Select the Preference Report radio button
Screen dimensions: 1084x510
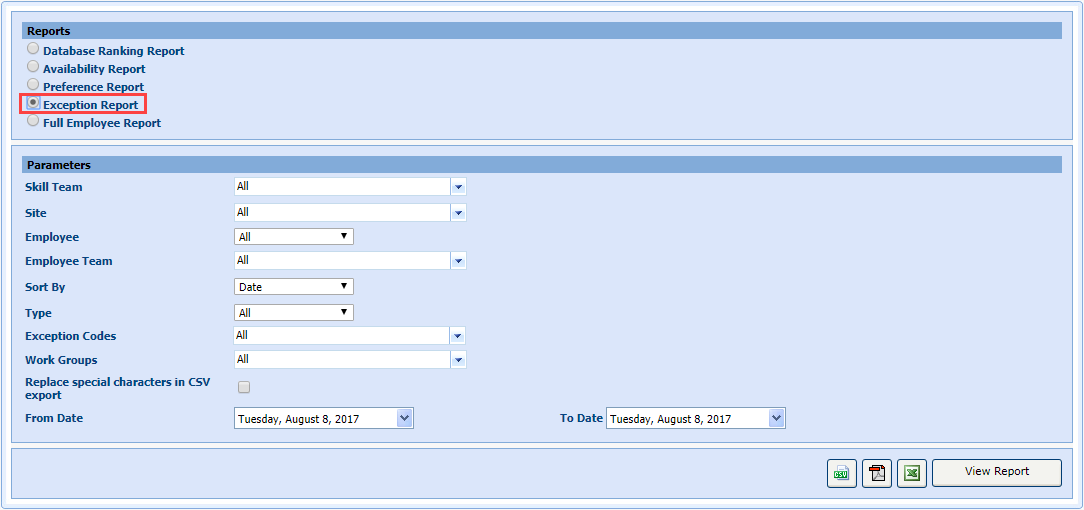click(34, 85)
